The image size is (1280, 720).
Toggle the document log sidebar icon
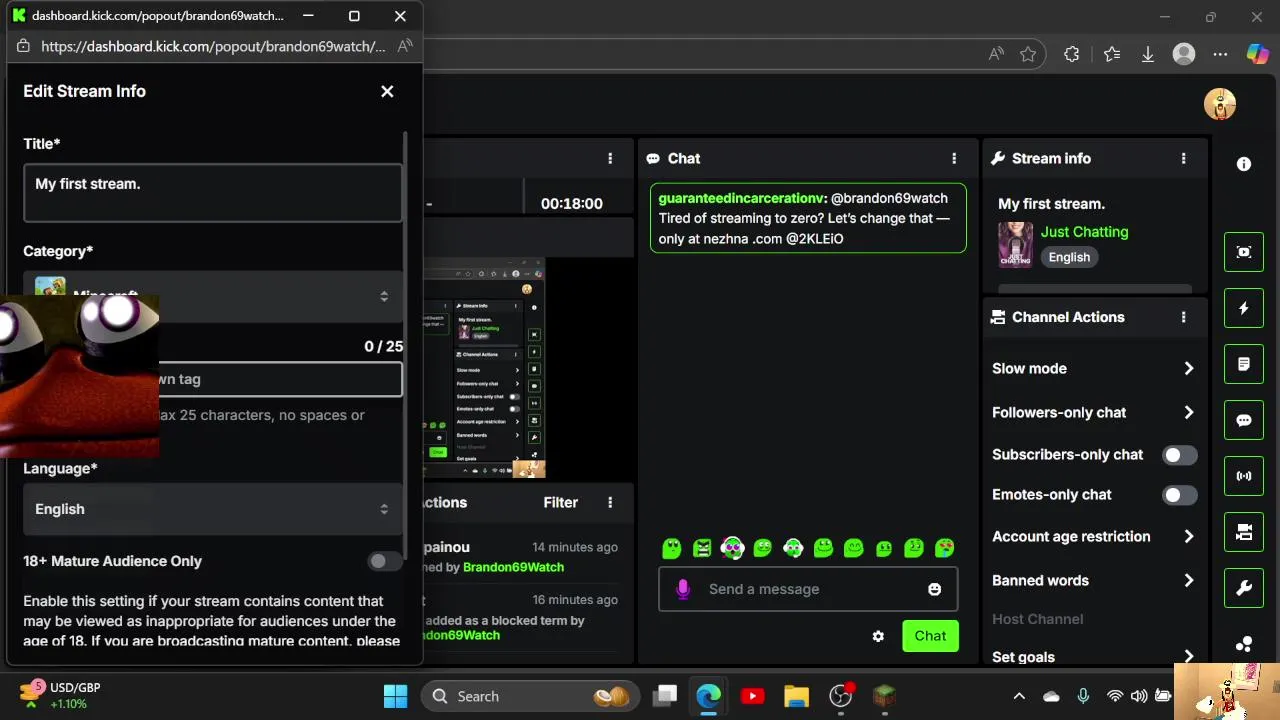(1244, 364)
